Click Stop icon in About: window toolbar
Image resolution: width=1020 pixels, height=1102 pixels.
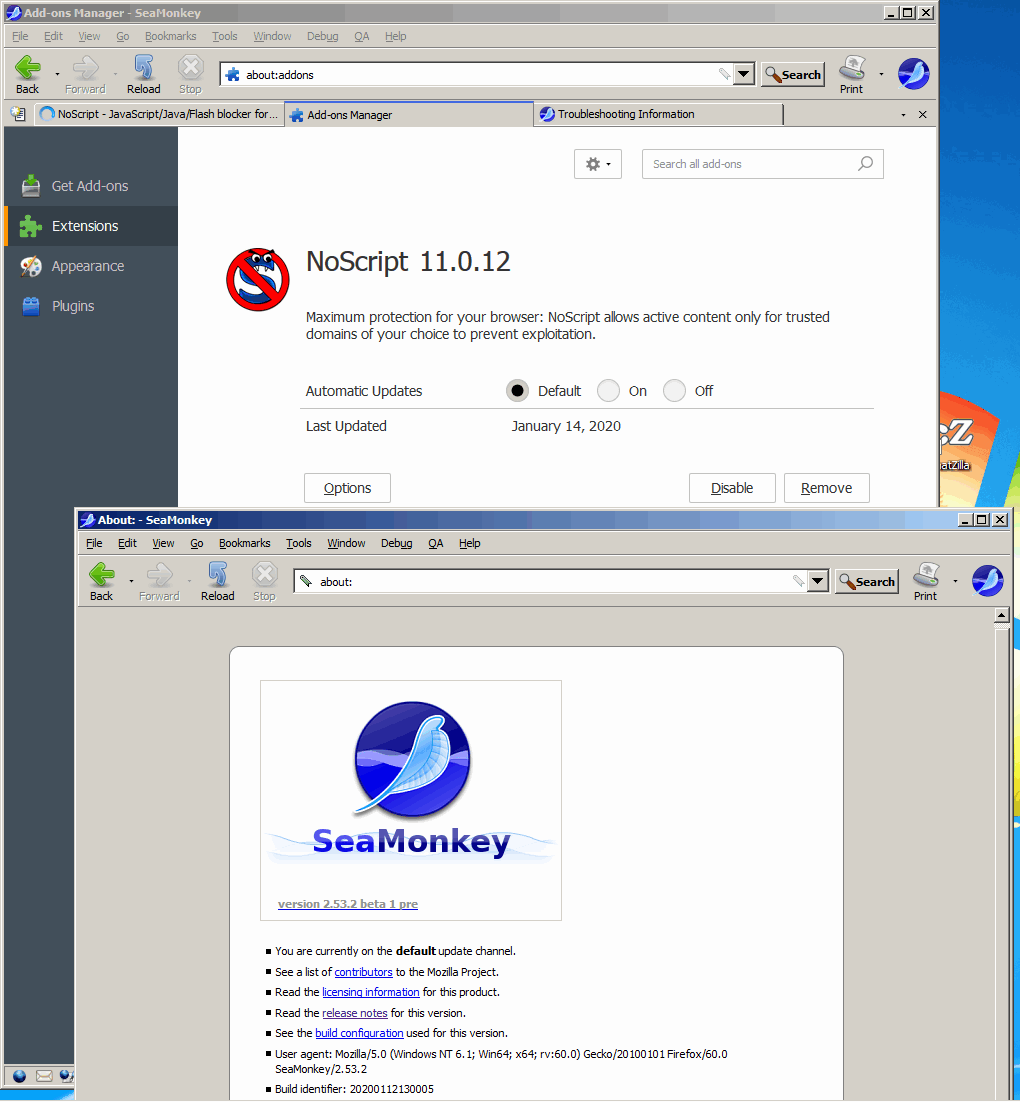tap(264, 575)
